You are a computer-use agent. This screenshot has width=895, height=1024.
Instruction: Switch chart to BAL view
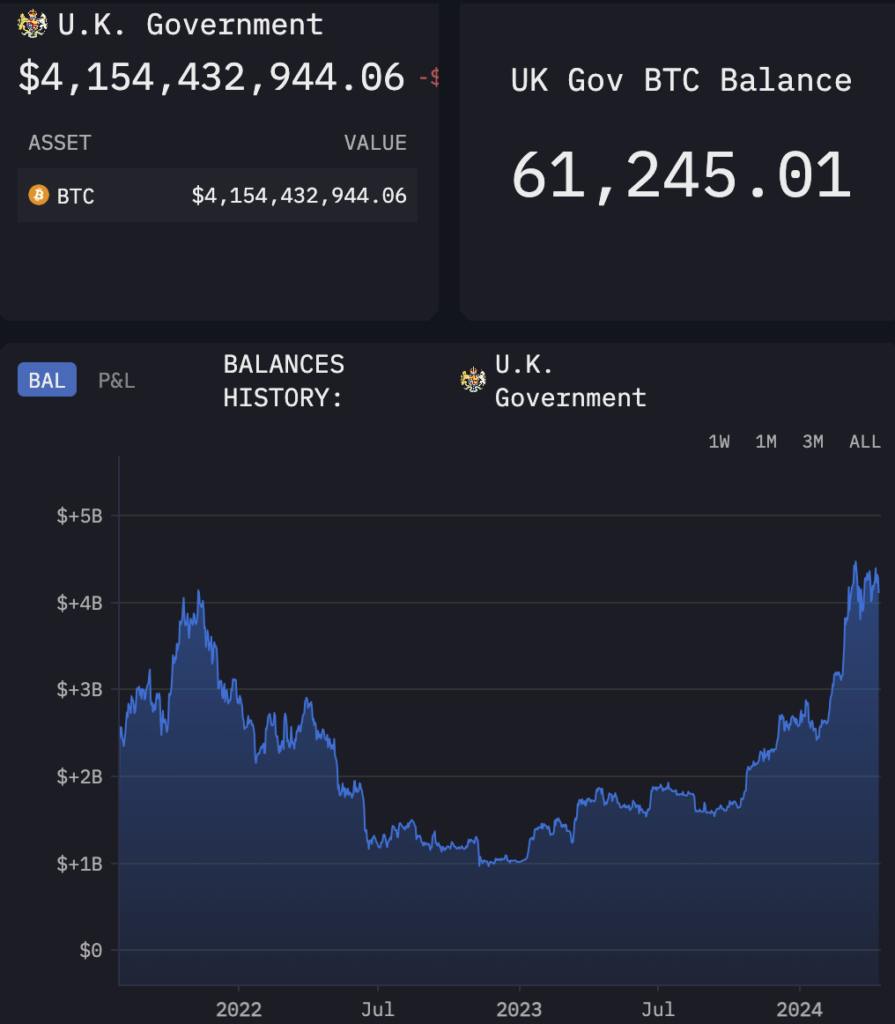tap(47, 380)
